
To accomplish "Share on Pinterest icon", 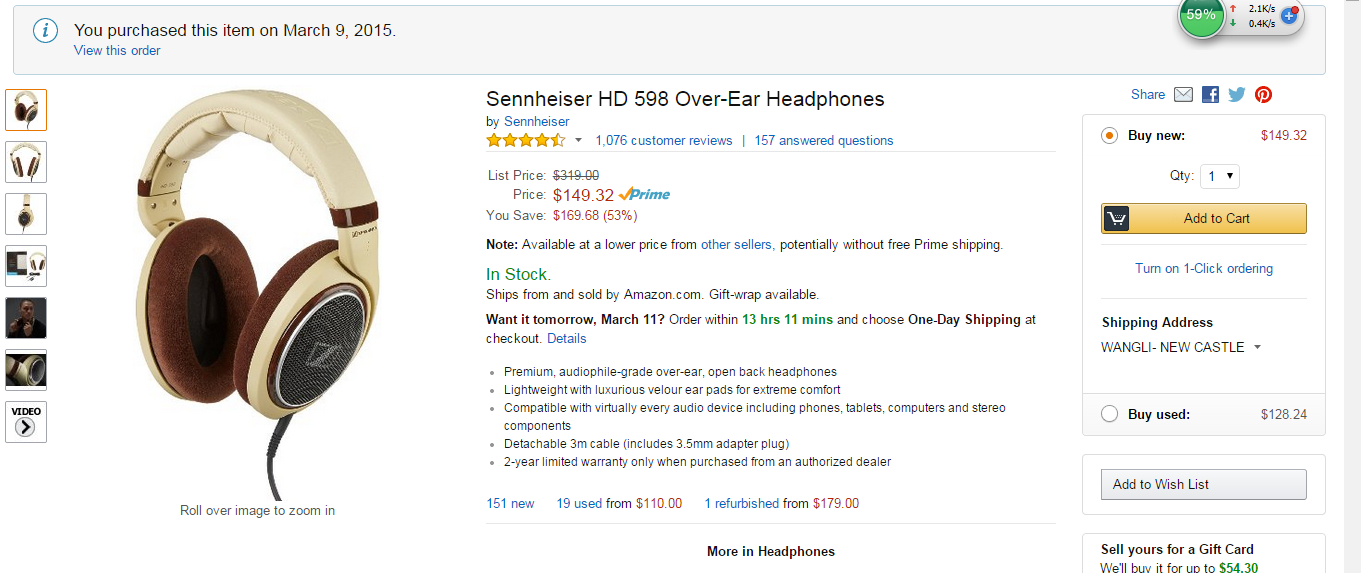I will pos(1264,95).
